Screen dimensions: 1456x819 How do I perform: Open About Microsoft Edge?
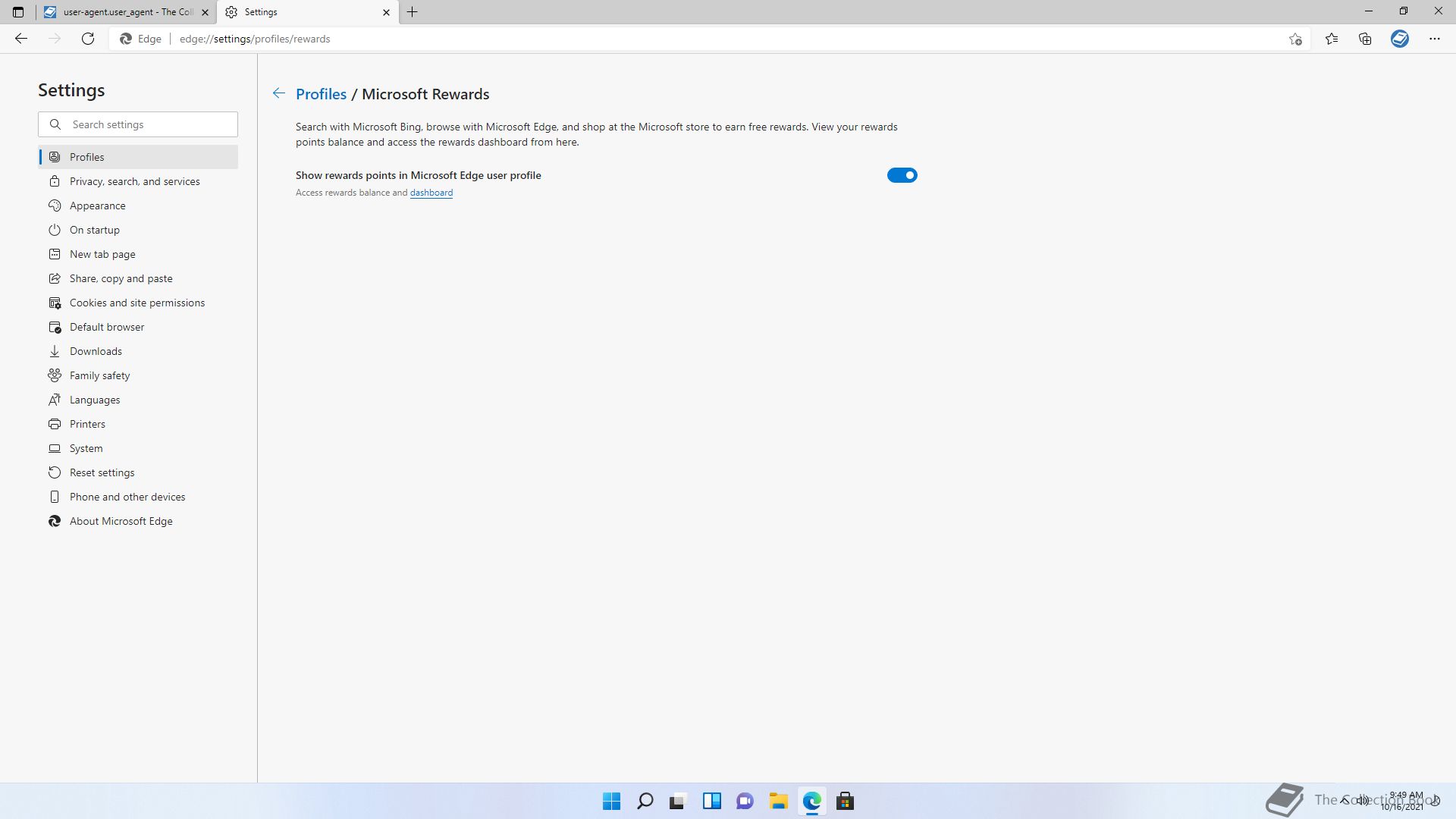[x=138, y=521]
